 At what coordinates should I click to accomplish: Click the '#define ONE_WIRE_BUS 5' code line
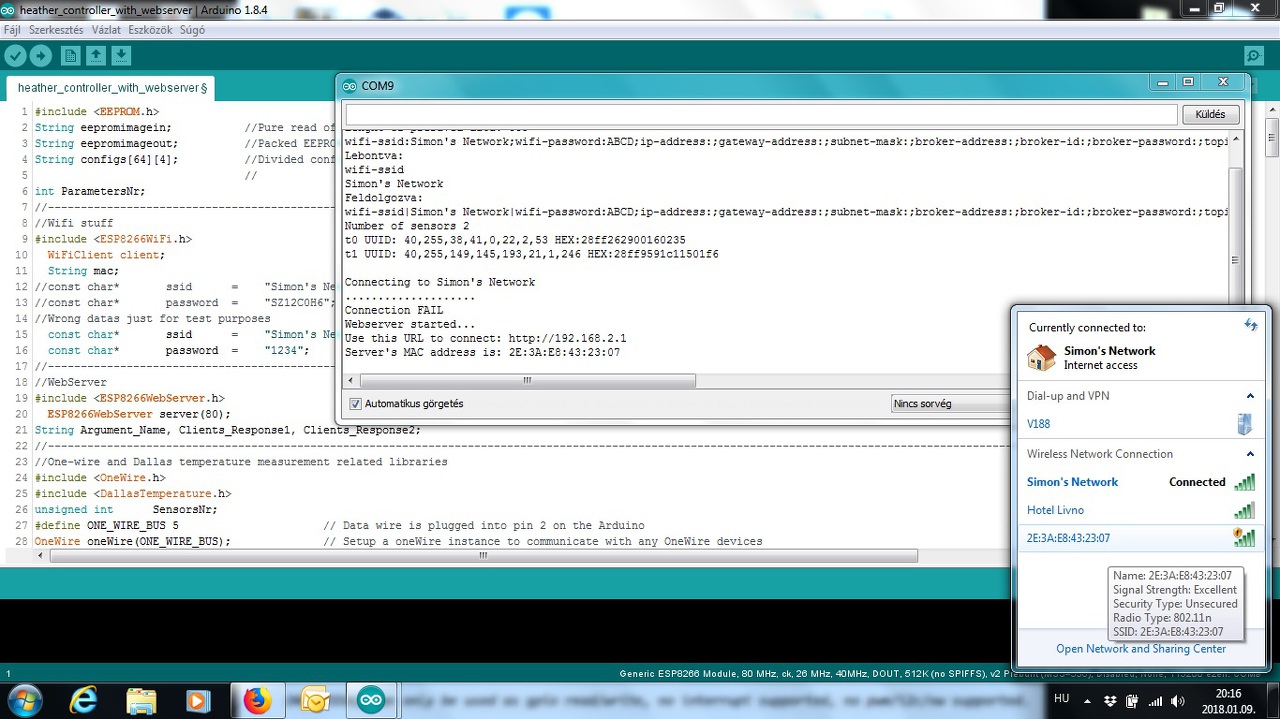[107, 526]
